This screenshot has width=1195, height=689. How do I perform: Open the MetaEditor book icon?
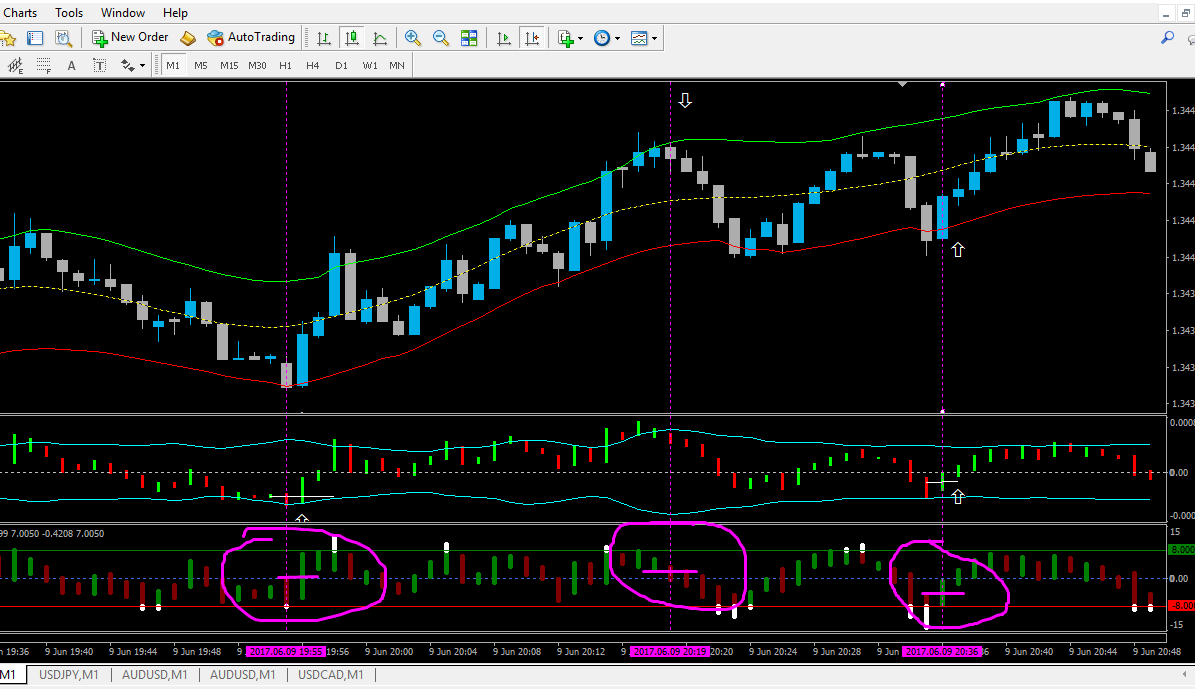pyautogui.click(x=187, y=38)
